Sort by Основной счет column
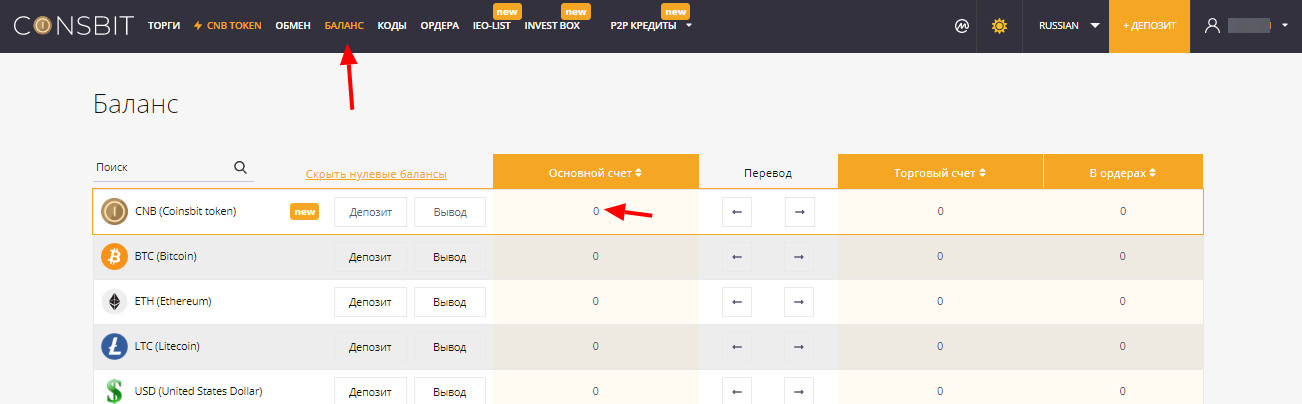This screenshot has width=1302, height=404. [x=595, y=173]
